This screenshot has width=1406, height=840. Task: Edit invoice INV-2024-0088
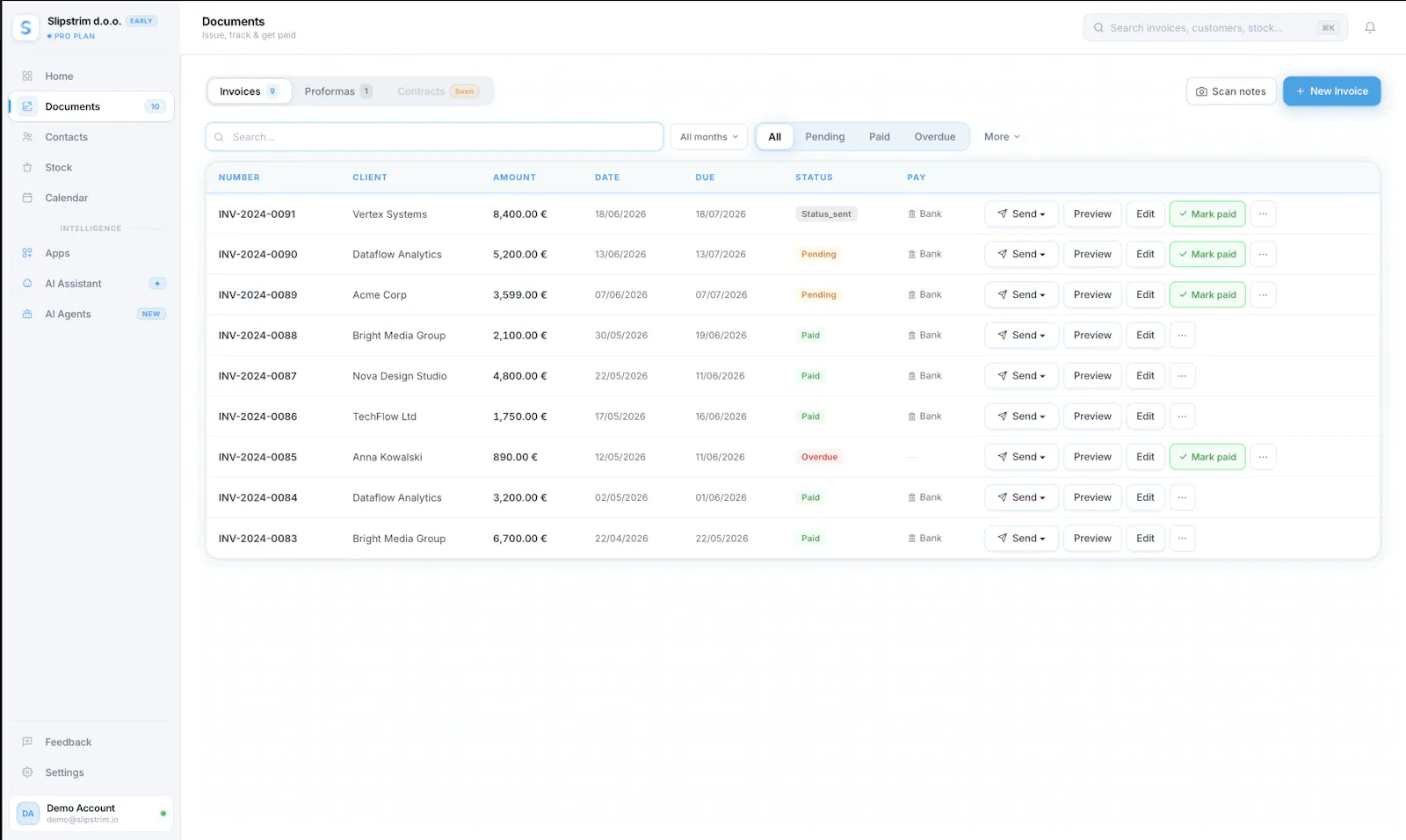pyautogui.click(x=1145, y=335)
